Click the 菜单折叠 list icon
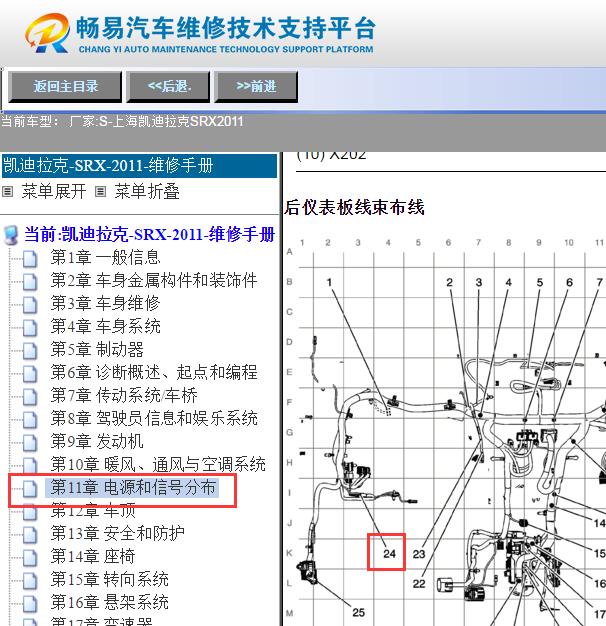Image resolution: width=606 pixels, height=626 pixels. (x=100, y=192)
